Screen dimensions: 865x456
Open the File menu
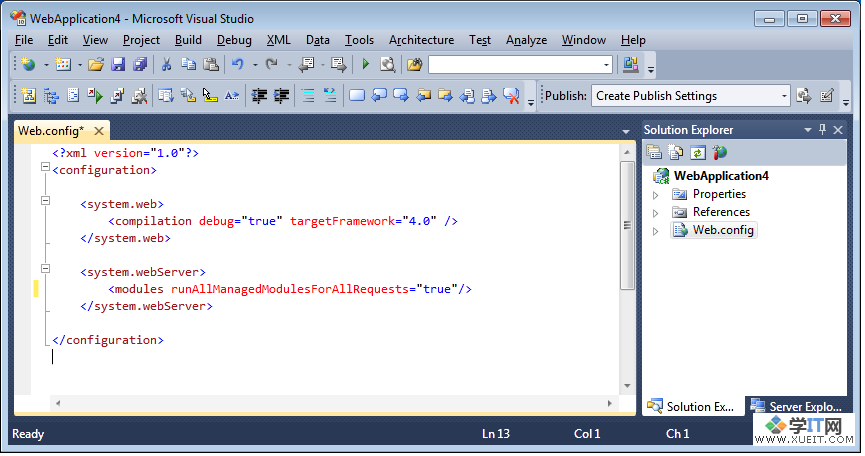coord(24,40)
